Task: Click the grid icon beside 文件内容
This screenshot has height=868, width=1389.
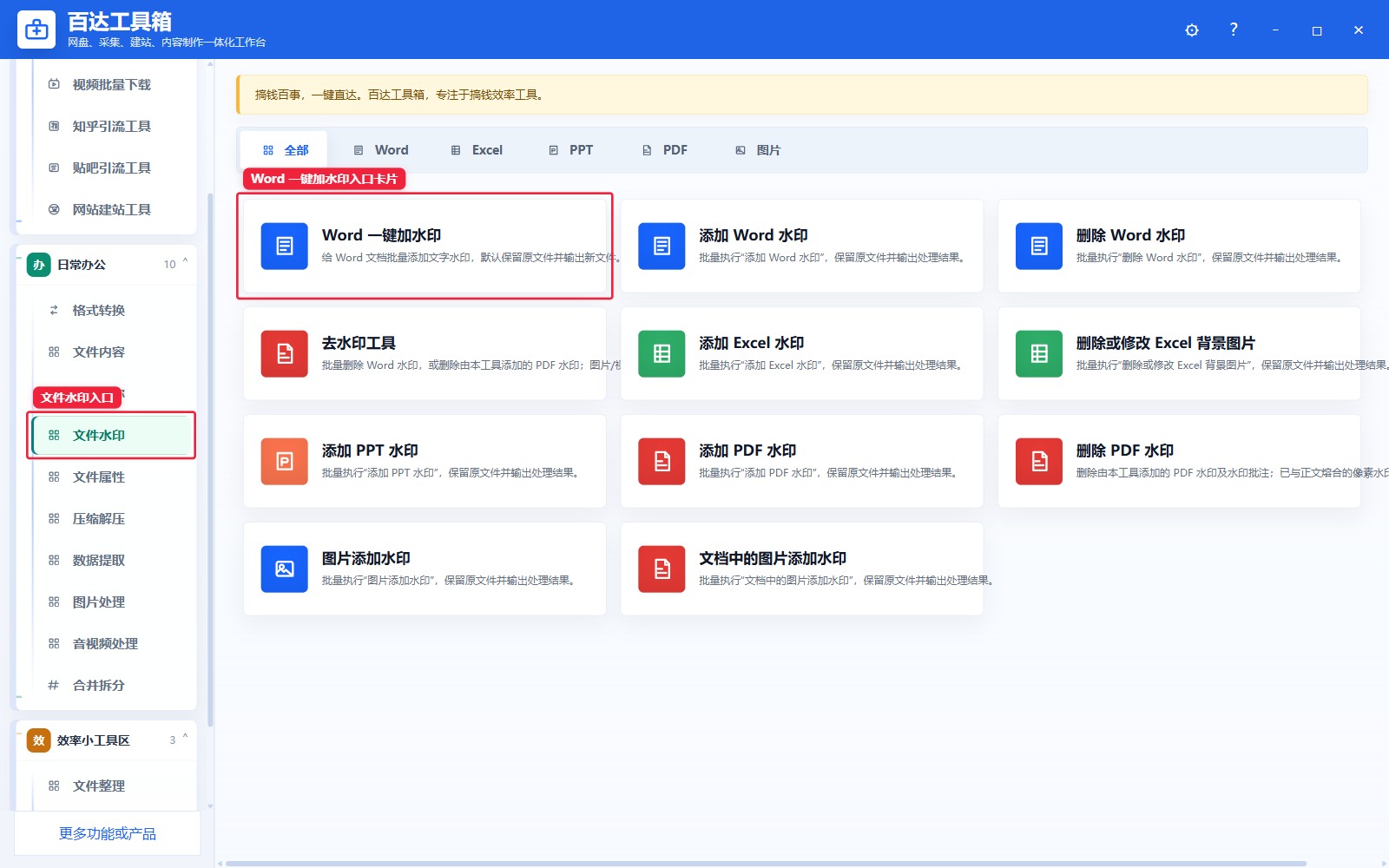Action: coord(54,352)
